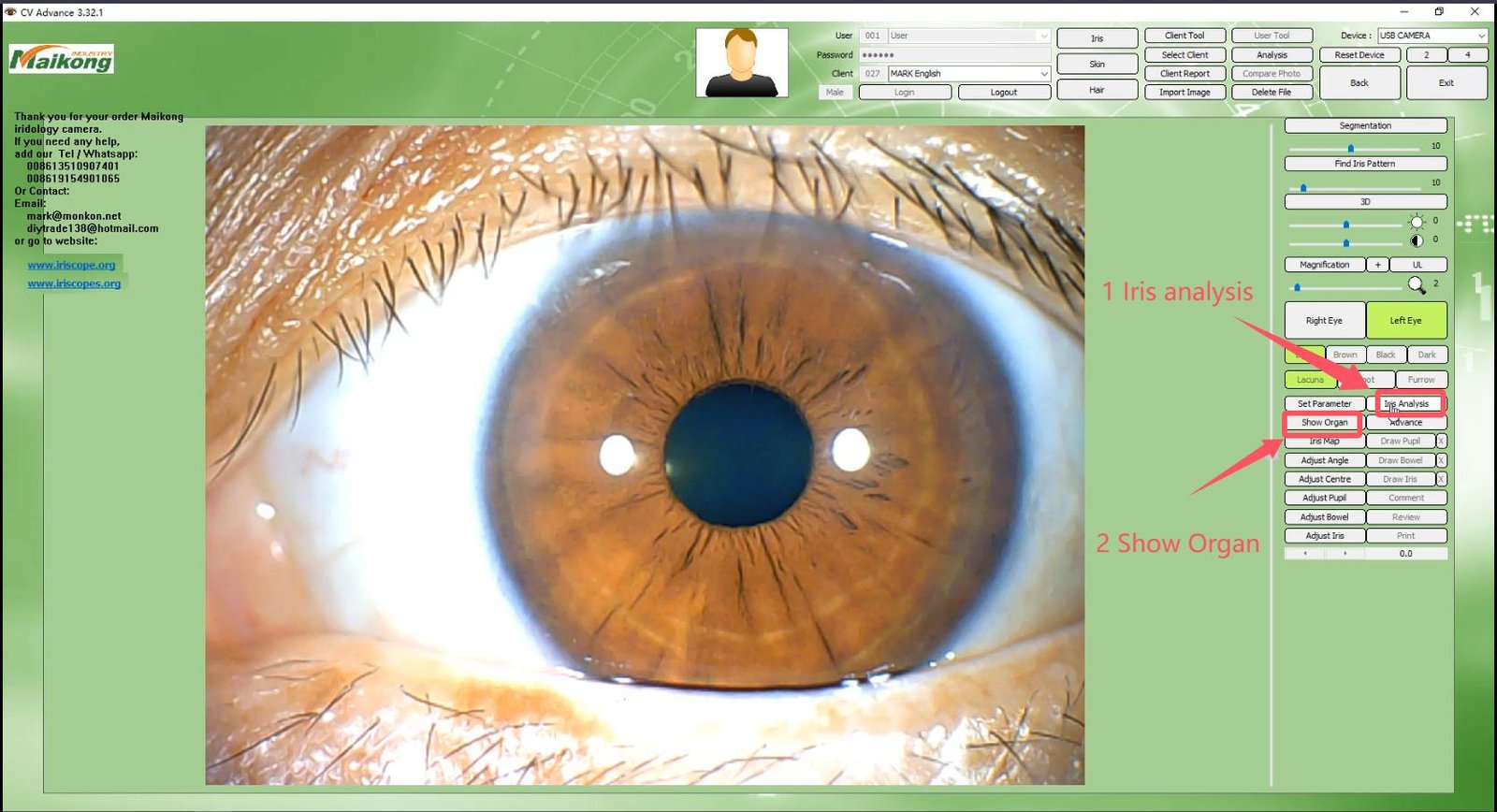Click the device button labeled 4
The height and width of the screenshot is (812, 1497).
[1467, 55]
